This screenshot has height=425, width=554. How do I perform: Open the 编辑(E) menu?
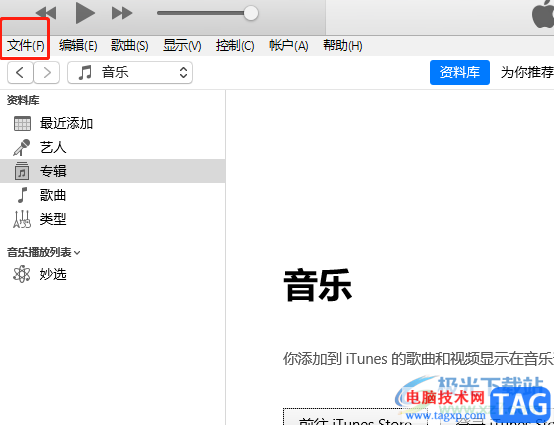[78, 45]
